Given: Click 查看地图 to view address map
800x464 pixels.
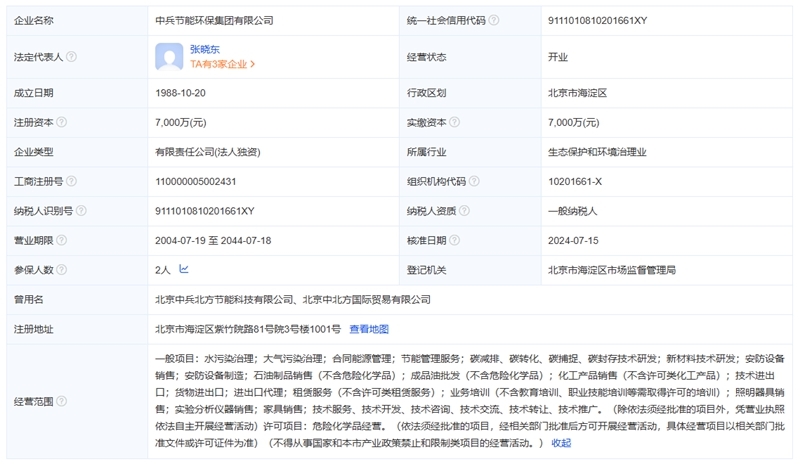Looking at the screenshot, I should (x=368, y=329).
